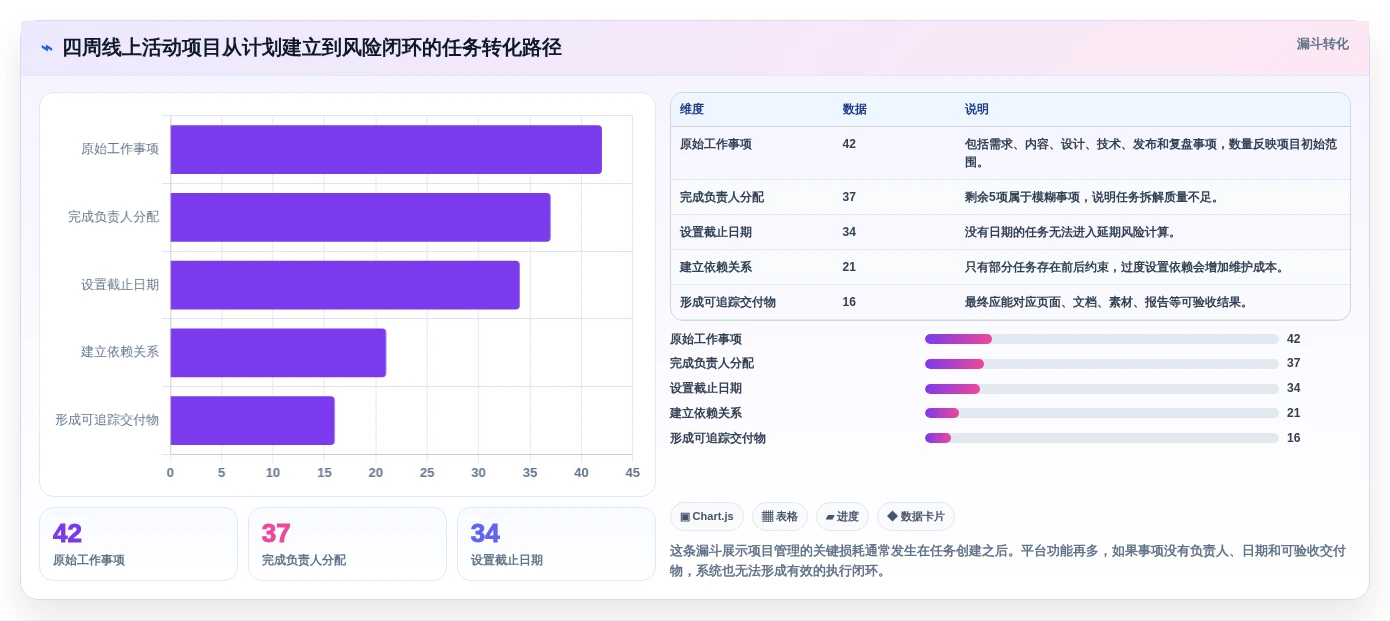1390x621 pixels.
Task: Click progress value 16 beside 形成可追踪交付物
Action: (x=1294, y=438)
